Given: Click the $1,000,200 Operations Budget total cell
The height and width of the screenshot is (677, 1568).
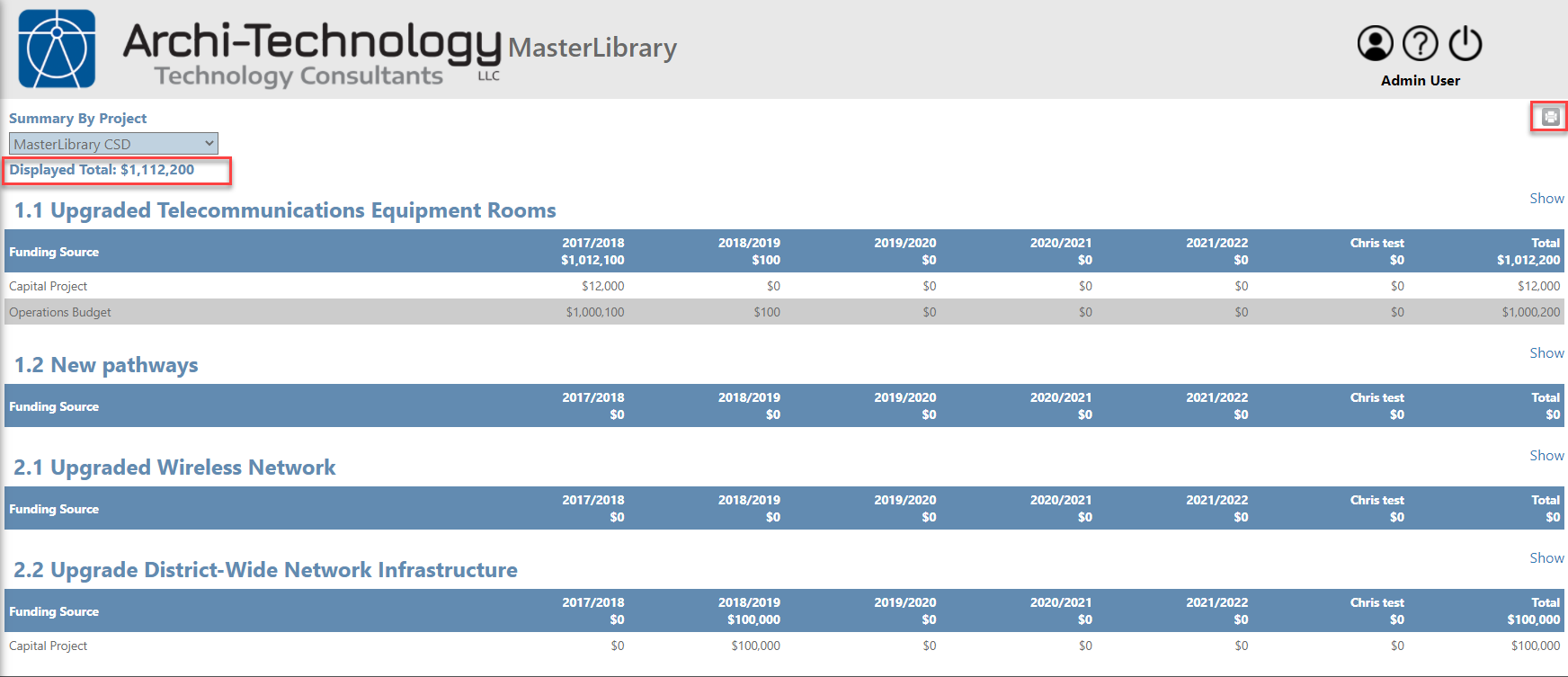Looking at the screenshot, I should point(1531,312).
